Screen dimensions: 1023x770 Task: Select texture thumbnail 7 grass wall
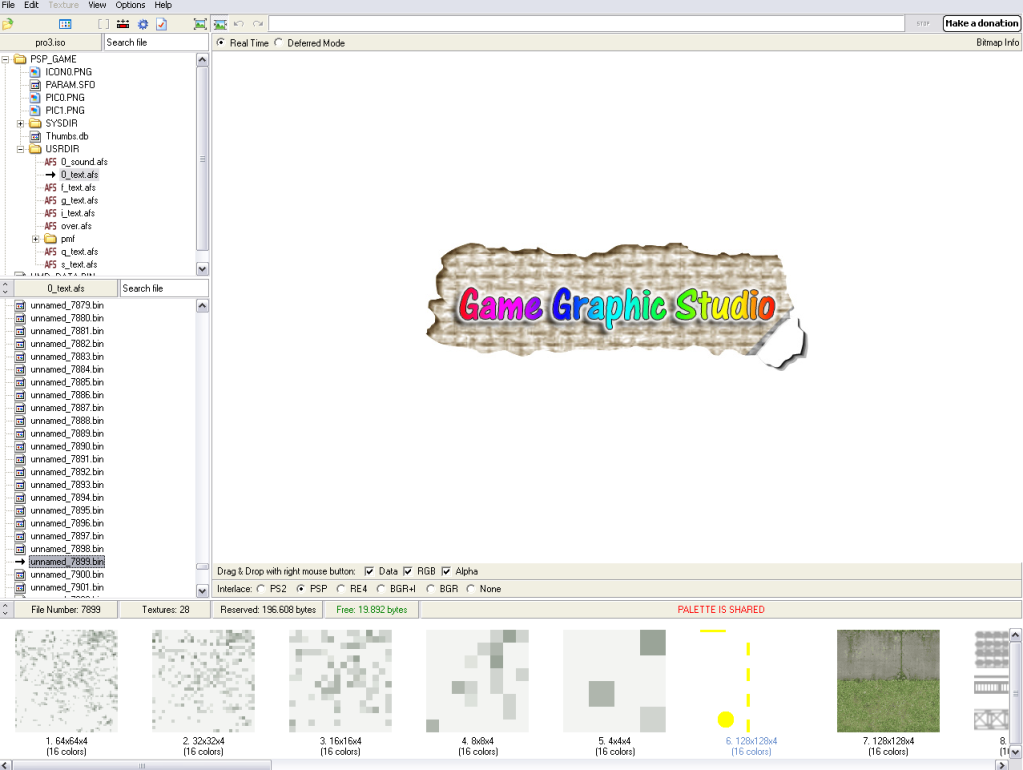tap(888, 681)
